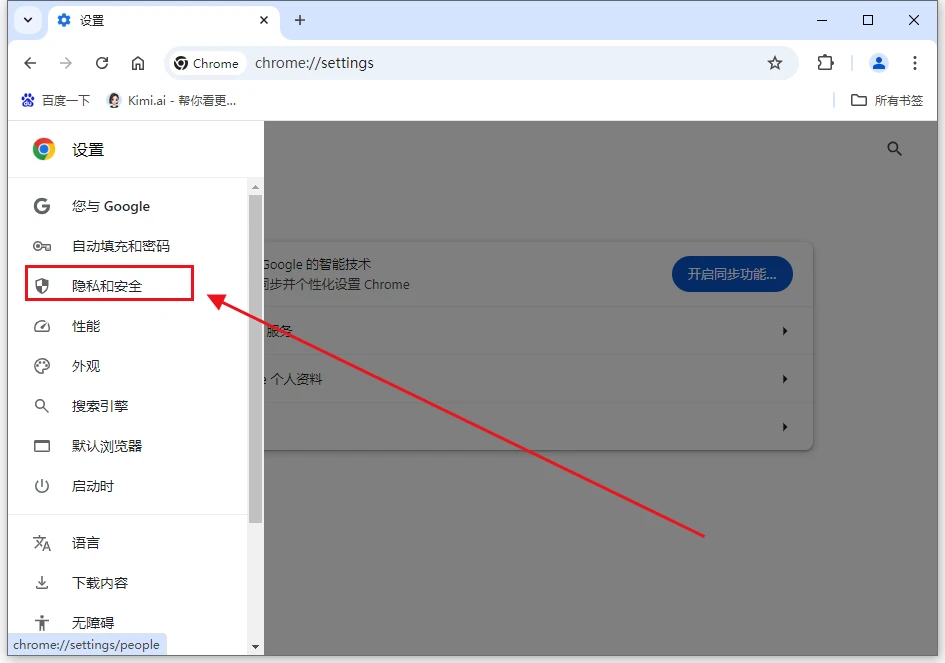Viewport: 945px width, 663px height.
Task: Click the palette icon for 外观
Action: pos(42,366)
